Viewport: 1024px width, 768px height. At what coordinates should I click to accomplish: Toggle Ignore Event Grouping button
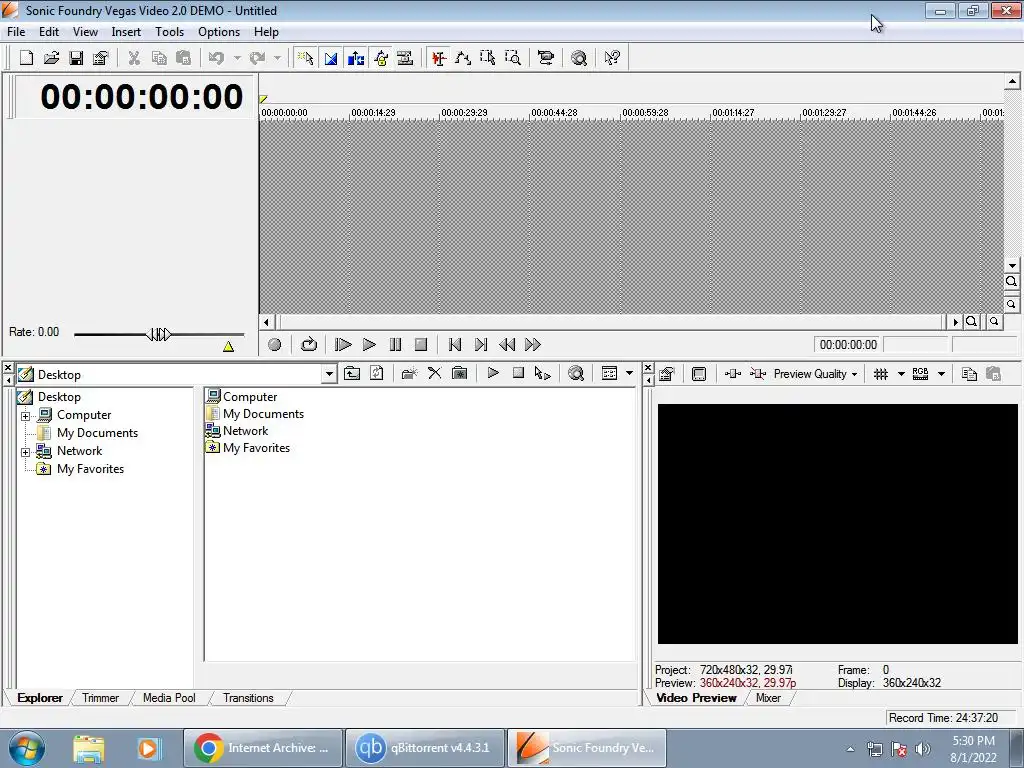coord(406,58)
